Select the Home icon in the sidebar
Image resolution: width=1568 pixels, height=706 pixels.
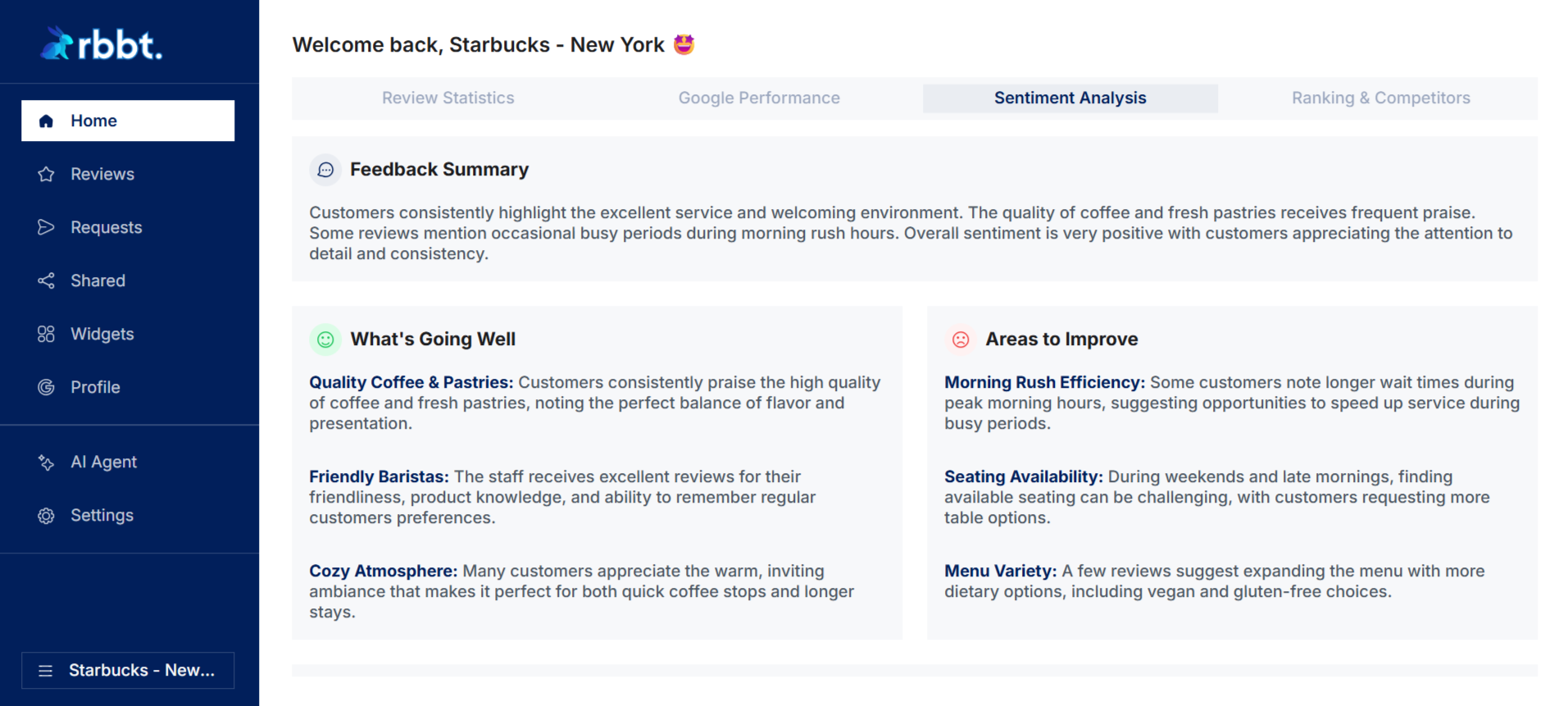[x=47, y=121]
